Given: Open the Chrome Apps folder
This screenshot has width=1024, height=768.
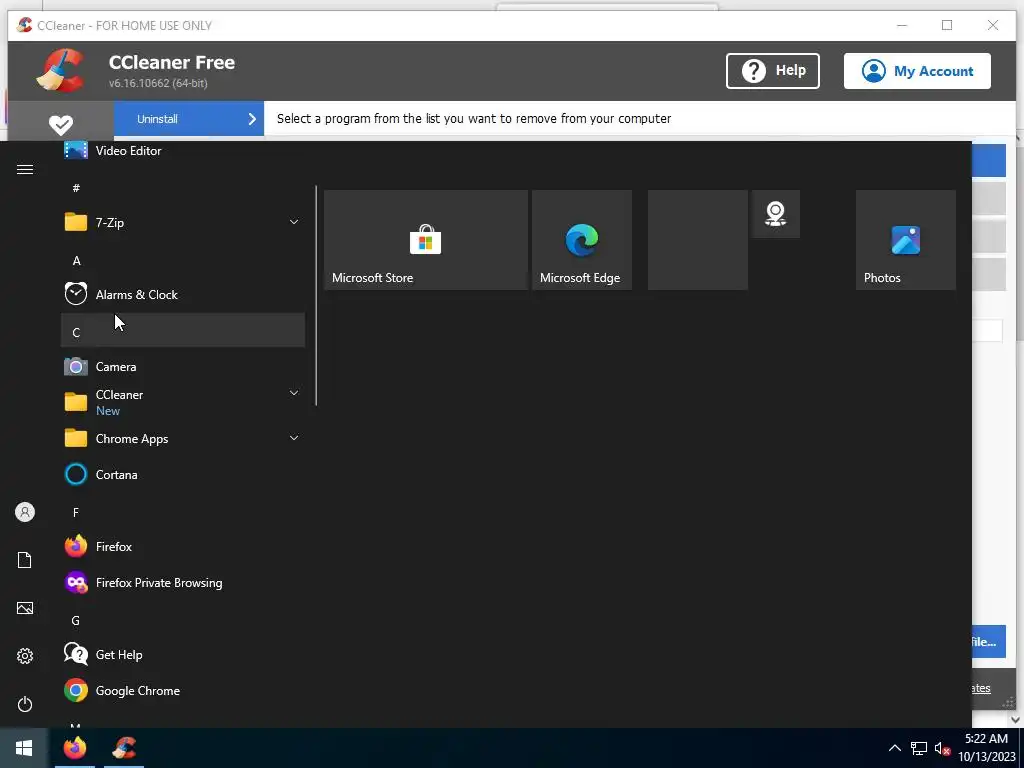Looking at the screenshot, I should point(183,438).
